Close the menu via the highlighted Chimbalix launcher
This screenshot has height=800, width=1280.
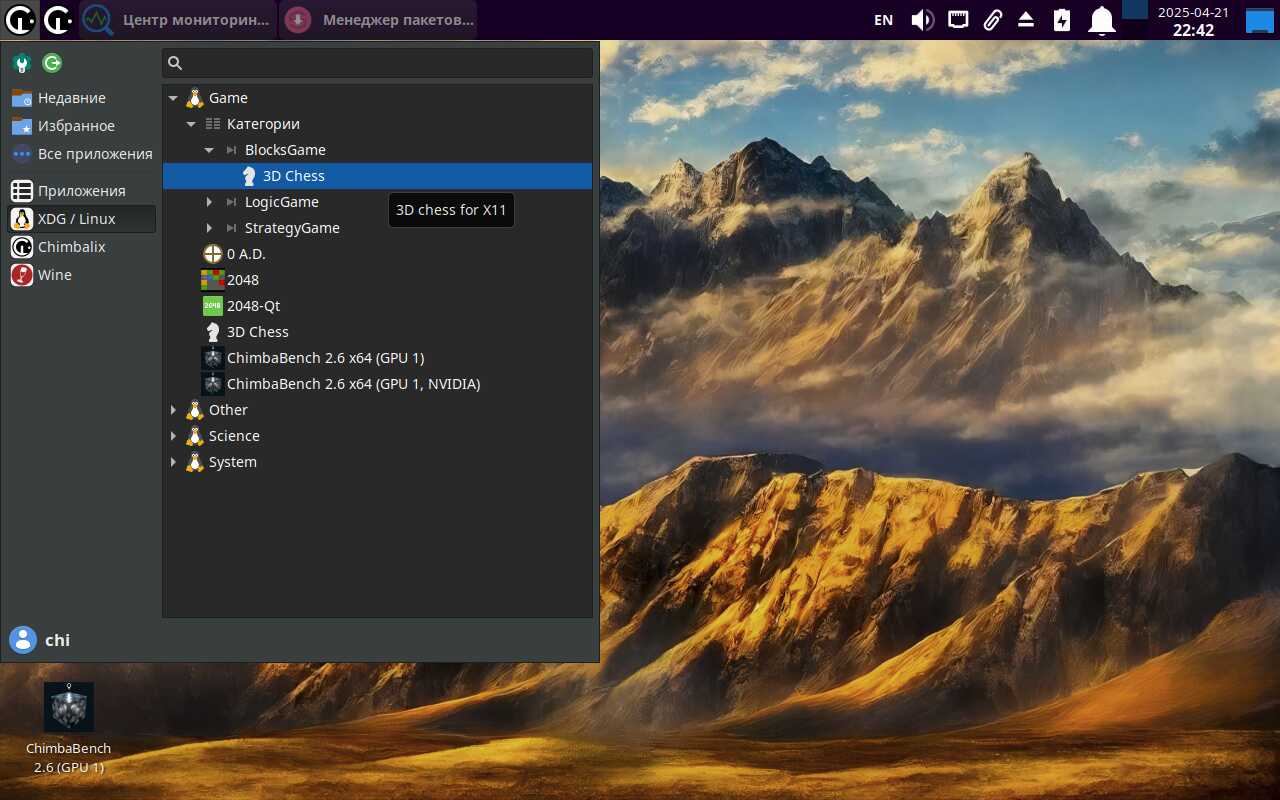pyautogui.click(x=20, y=19)
